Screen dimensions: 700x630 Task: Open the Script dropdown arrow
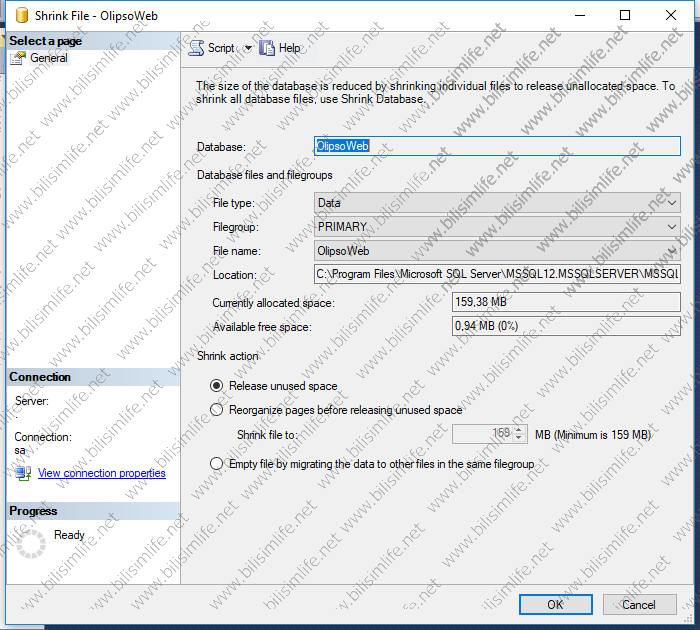248,48
